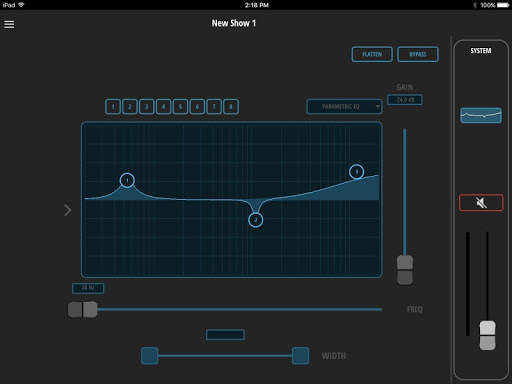Click the Wi-Fi status icon

click(21, 5)
